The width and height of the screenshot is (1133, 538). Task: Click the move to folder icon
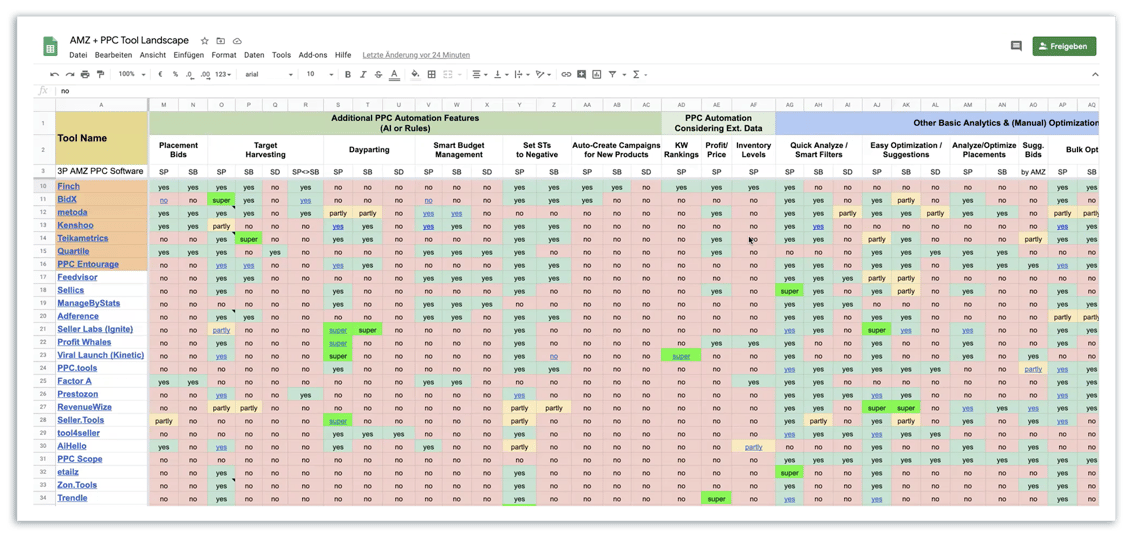coord(221,41)
